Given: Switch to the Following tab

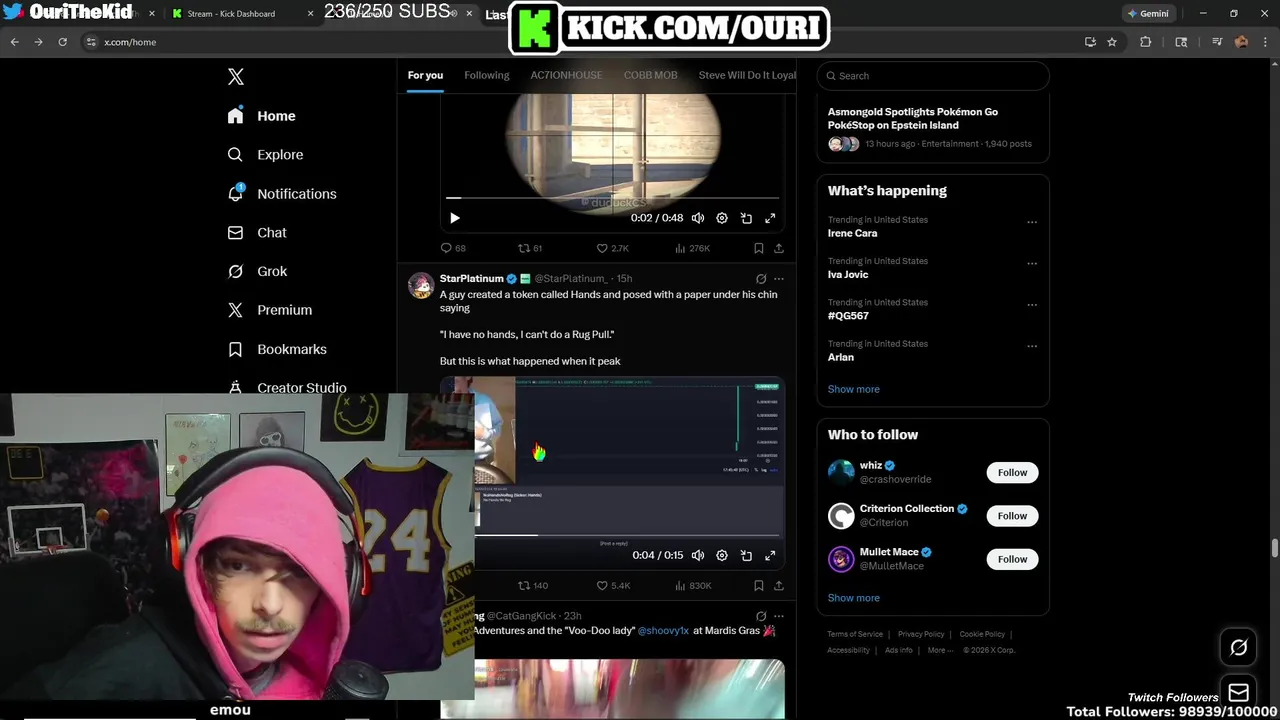Looking at the screenshot, I should (x=487, y=75).
